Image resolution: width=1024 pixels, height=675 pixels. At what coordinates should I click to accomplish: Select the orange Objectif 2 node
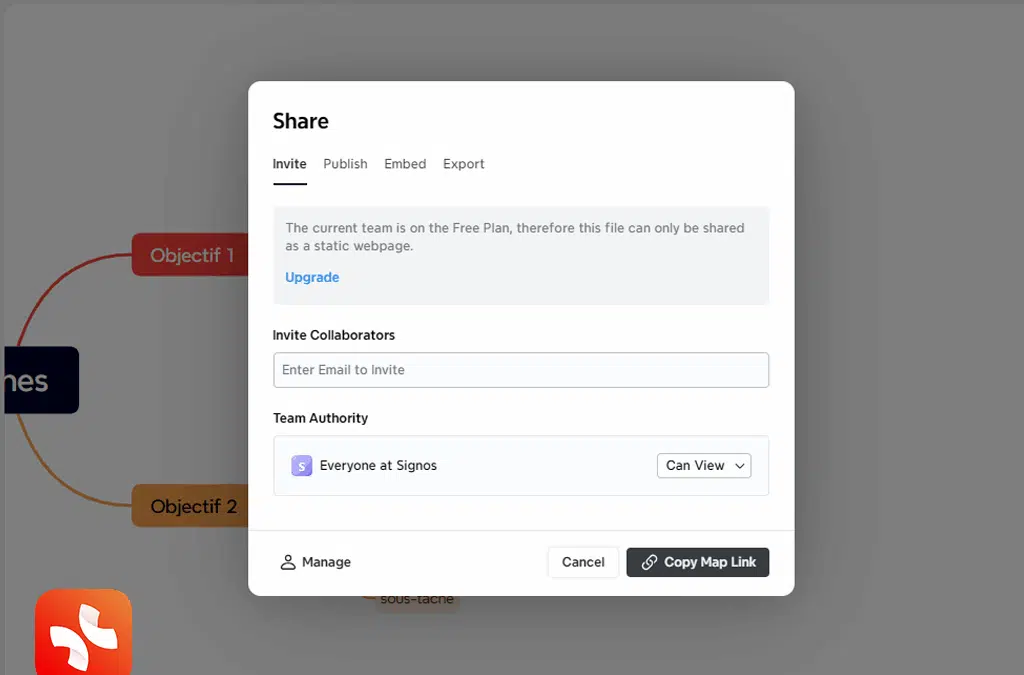tap(190, 506)
